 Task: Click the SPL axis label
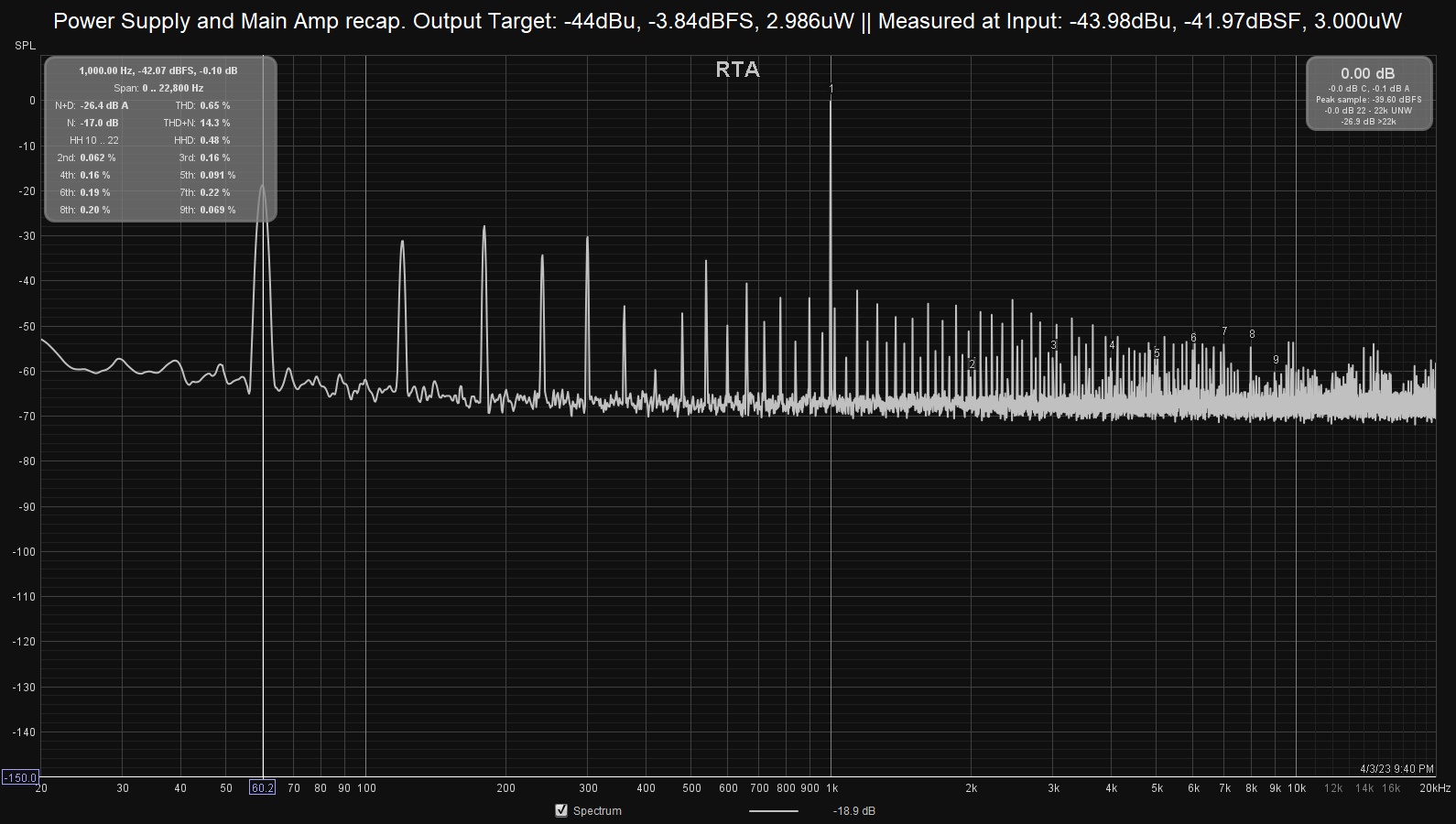(25, 46)
